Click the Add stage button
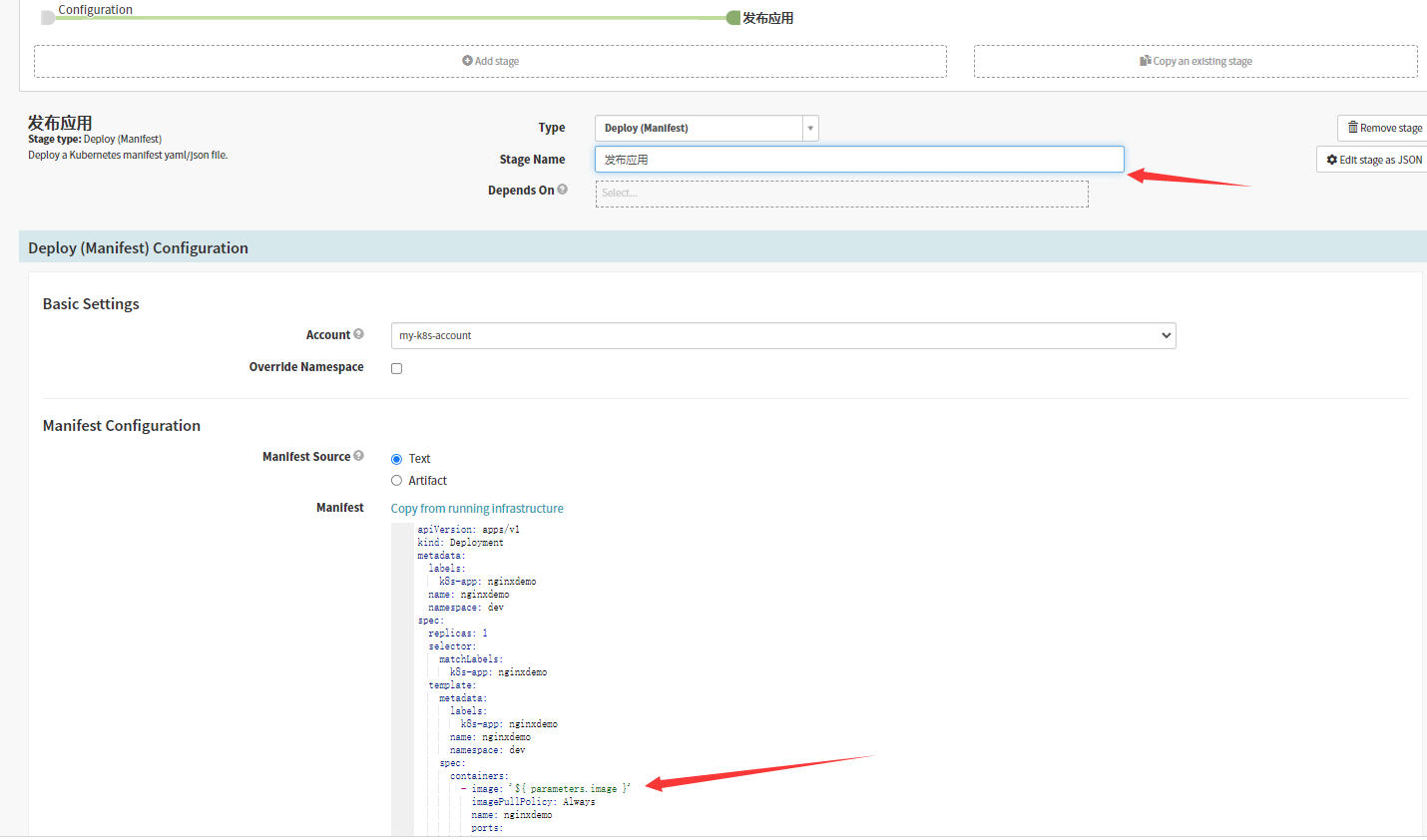 (490, 61)
